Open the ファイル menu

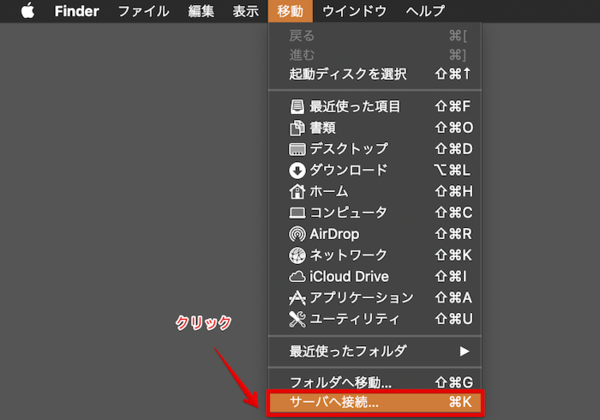[x=143, y=11]
